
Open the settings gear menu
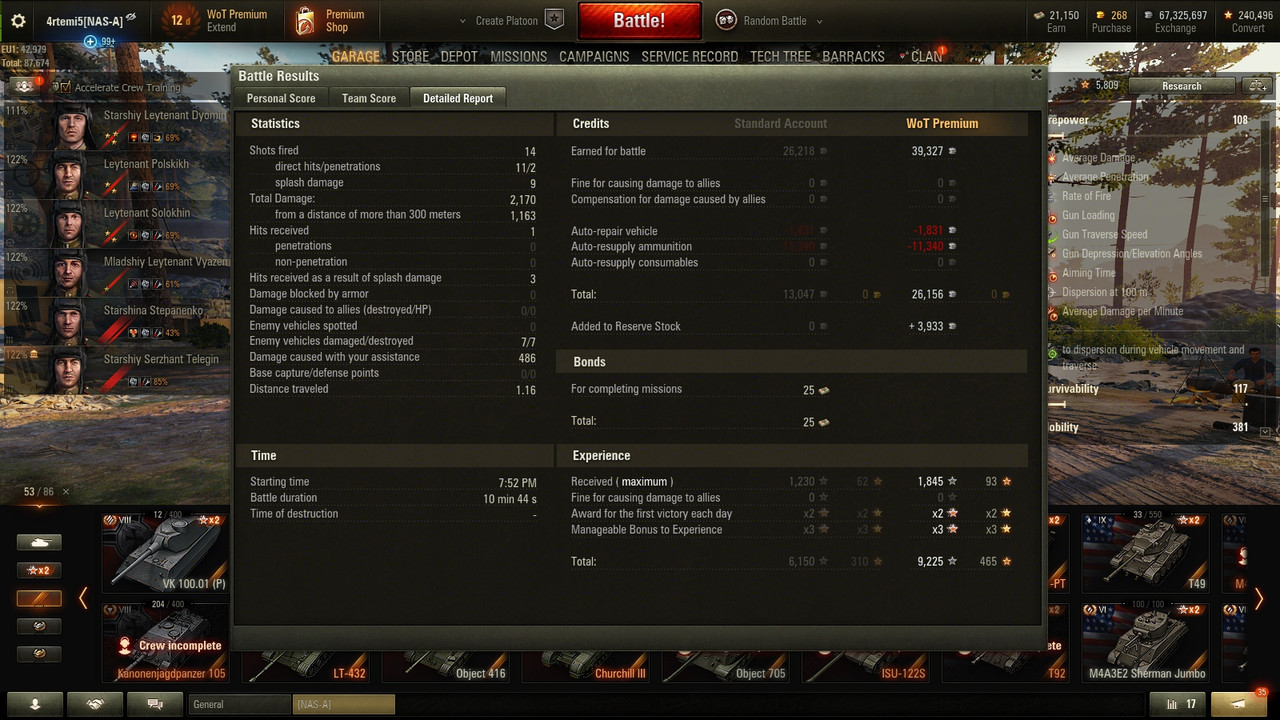18,21
